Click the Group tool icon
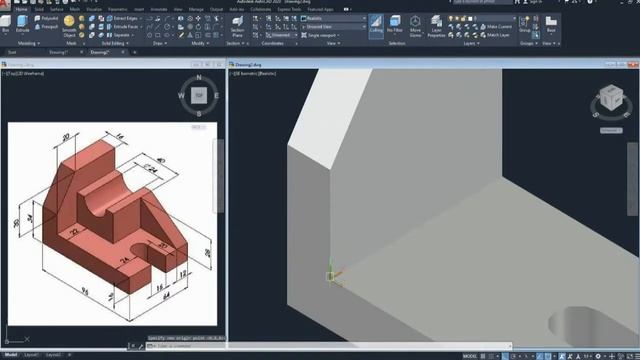The image size is (640, 360). [524, 24]
